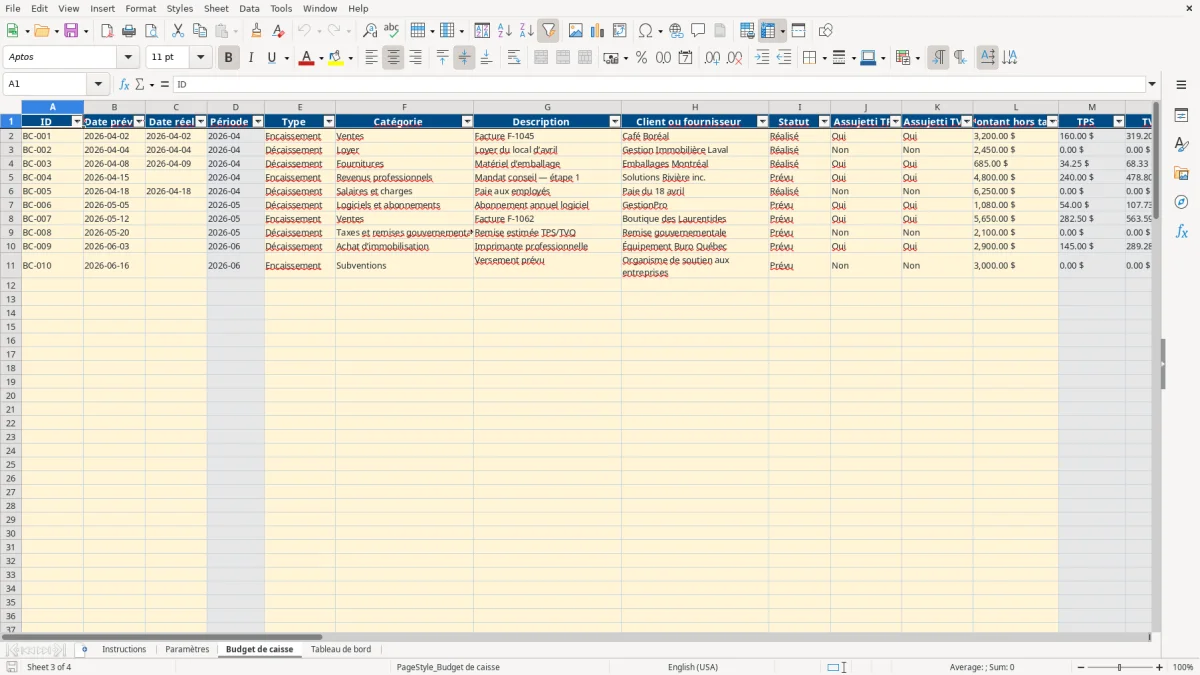Click the Split Window icon
The width and height of the screenshot is (1200, 675).
pos(798,31)
